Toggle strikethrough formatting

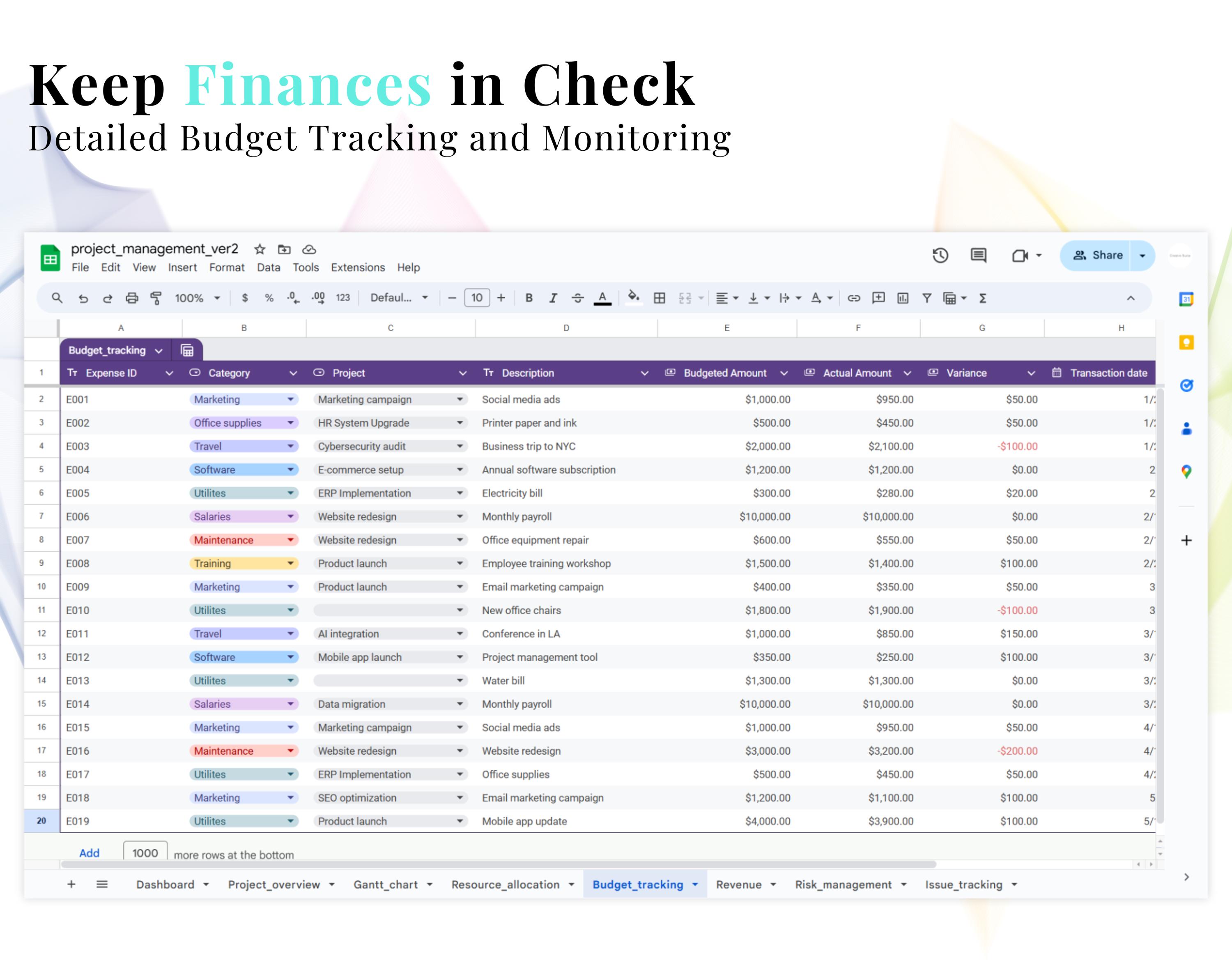[578, 297]
